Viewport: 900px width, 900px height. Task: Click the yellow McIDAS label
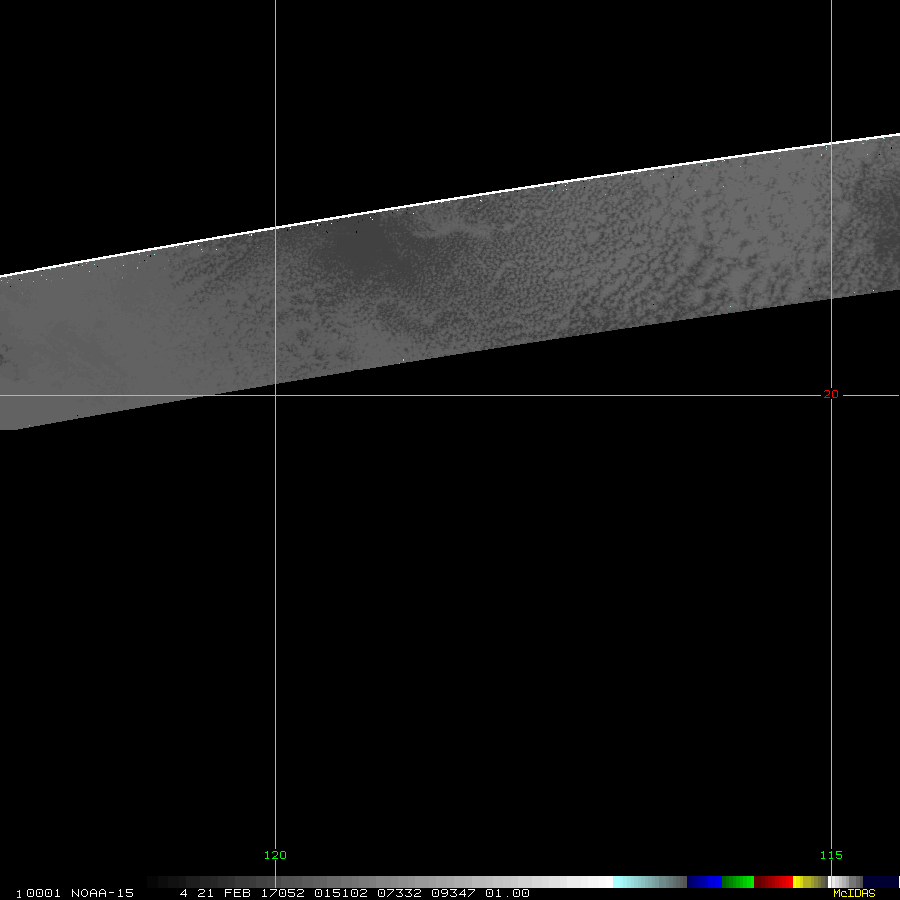[x=853, y=893]
